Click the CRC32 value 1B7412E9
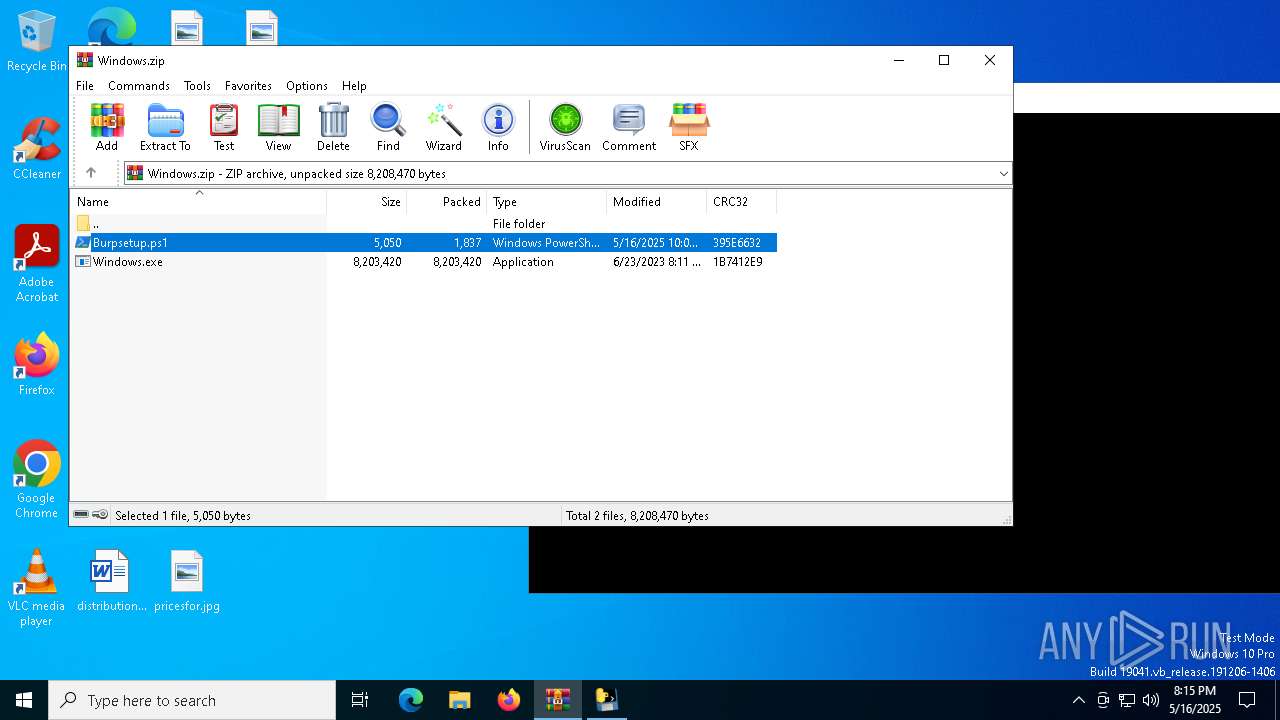 coord(738,262)
